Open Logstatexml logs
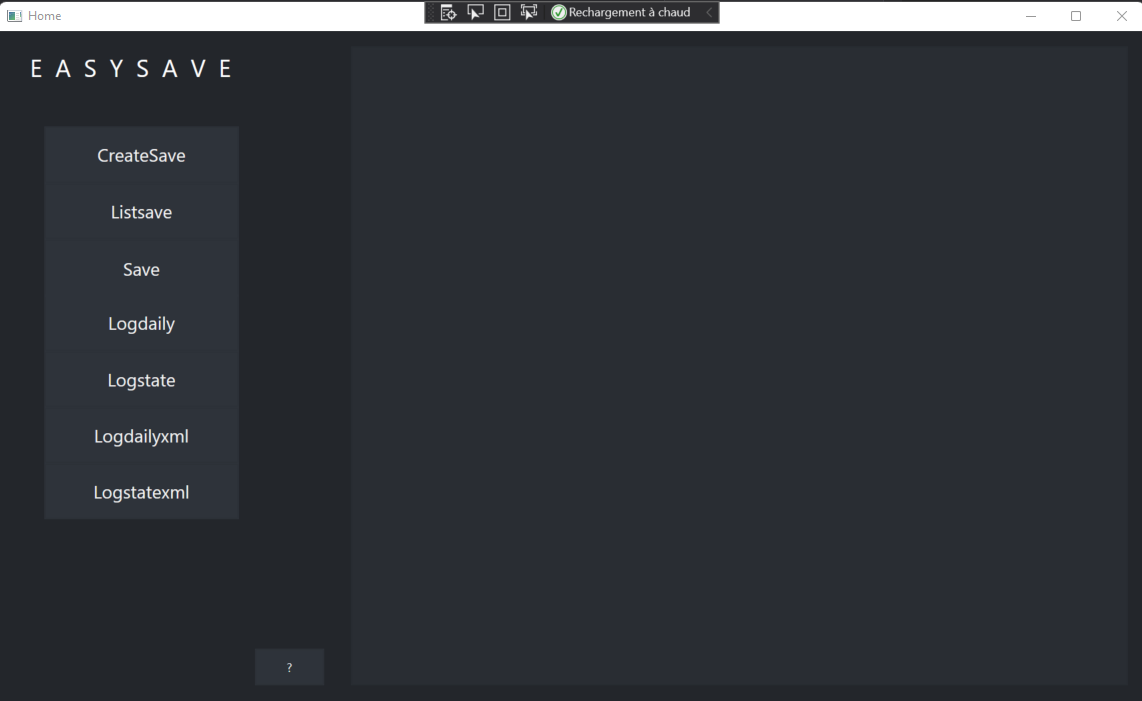Image resolution: width=1142 pixels, height=701 pixels. tap(141, 492)
